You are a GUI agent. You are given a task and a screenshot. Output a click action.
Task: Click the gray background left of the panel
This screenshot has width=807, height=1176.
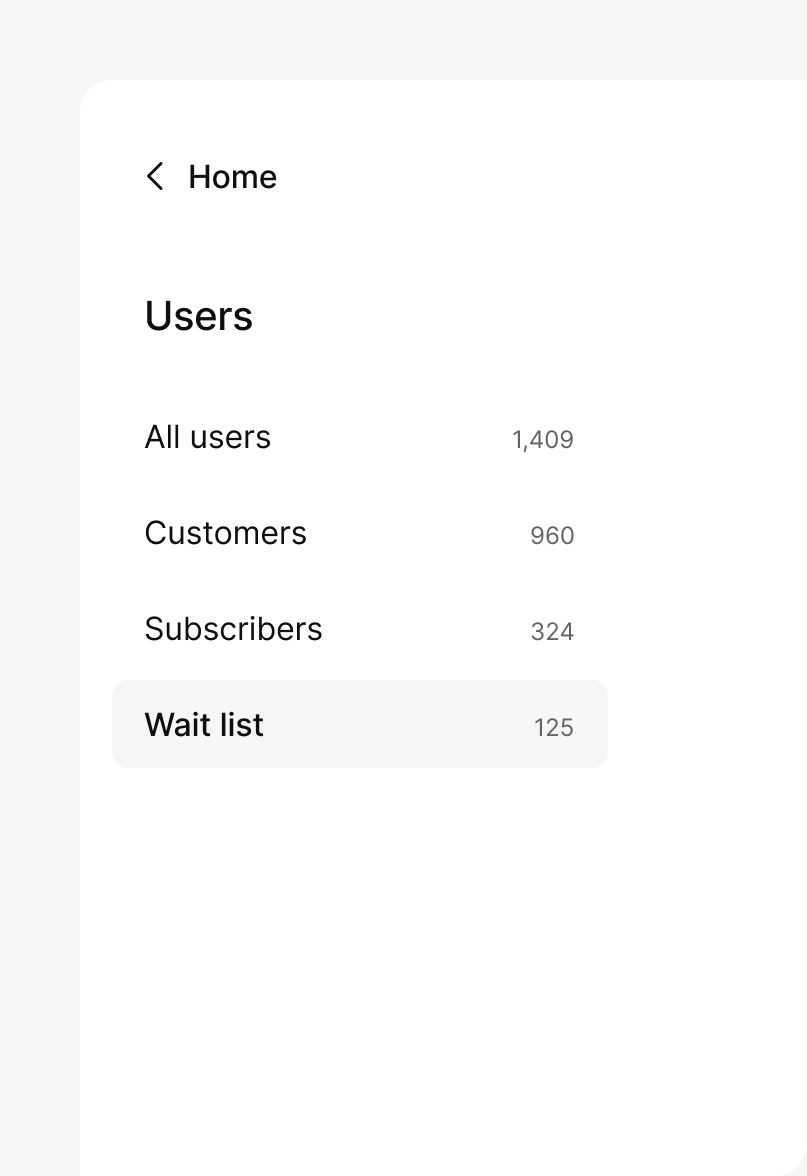(x=40, y=600)
